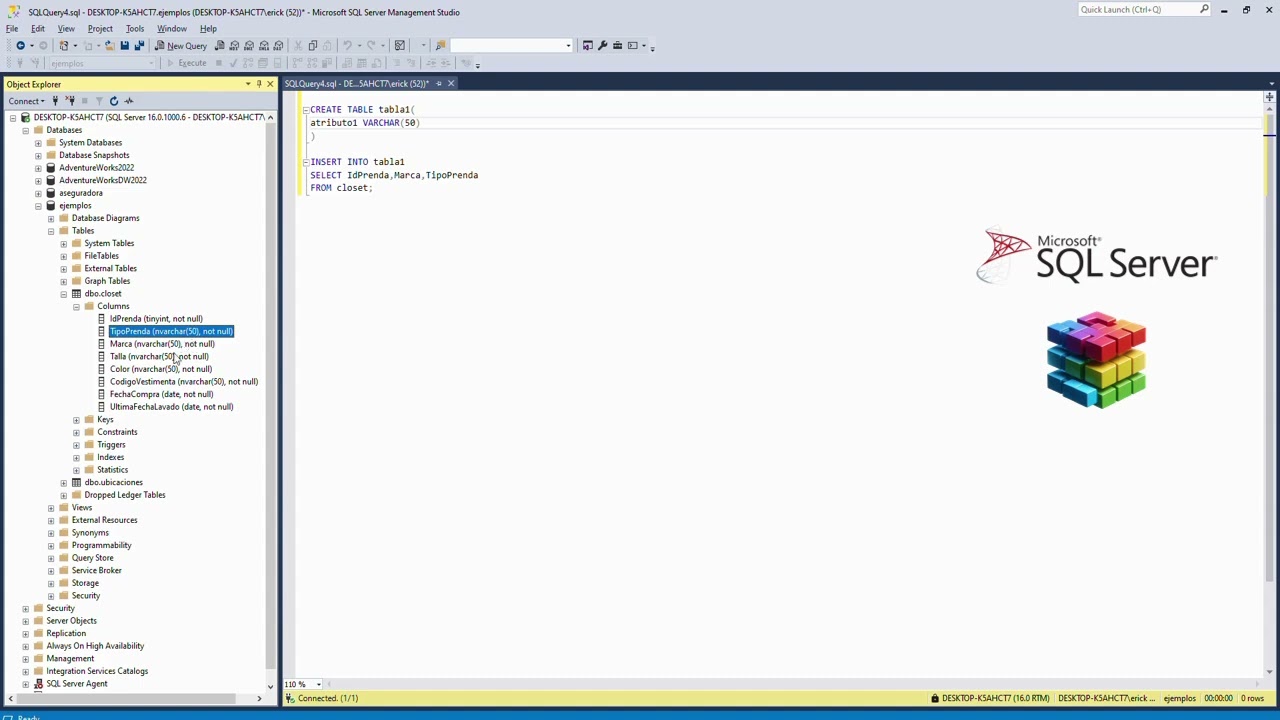Collapse the INSERT INTO code outline block

point(305,162)
